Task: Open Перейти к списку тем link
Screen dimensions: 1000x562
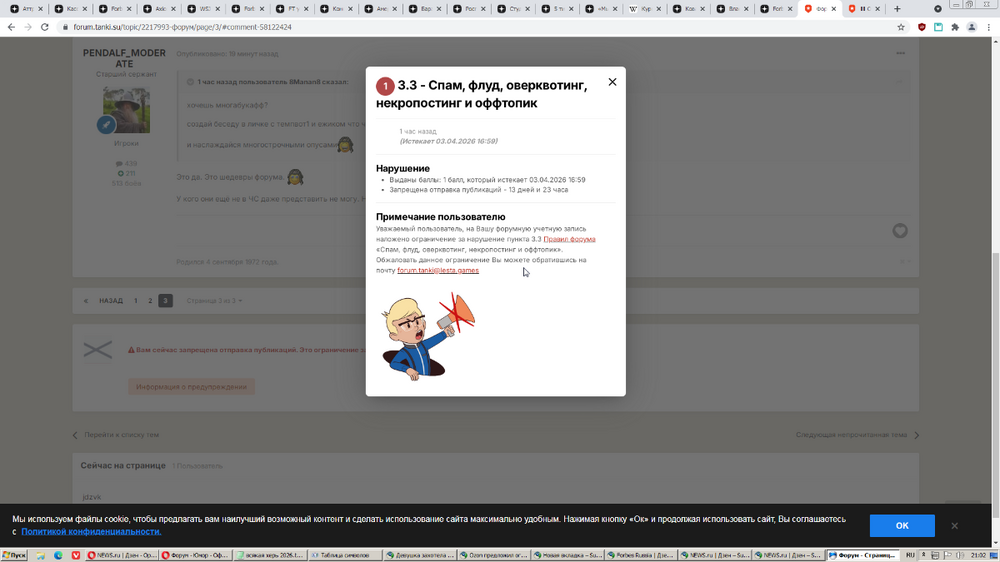Action: pyautogui.click(x=116, y=435)
